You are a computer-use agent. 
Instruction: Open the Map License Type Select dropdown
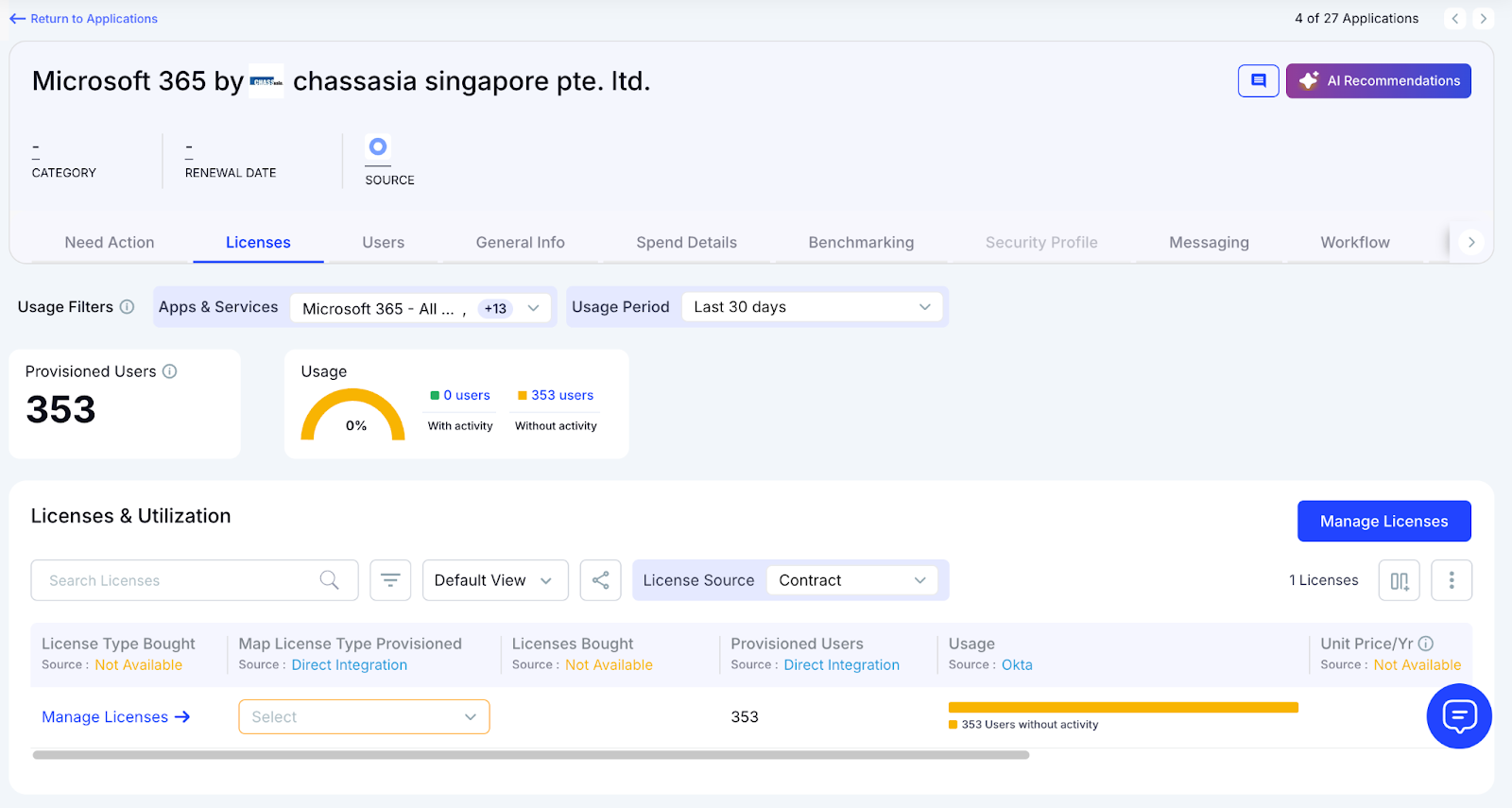[364, 717]
